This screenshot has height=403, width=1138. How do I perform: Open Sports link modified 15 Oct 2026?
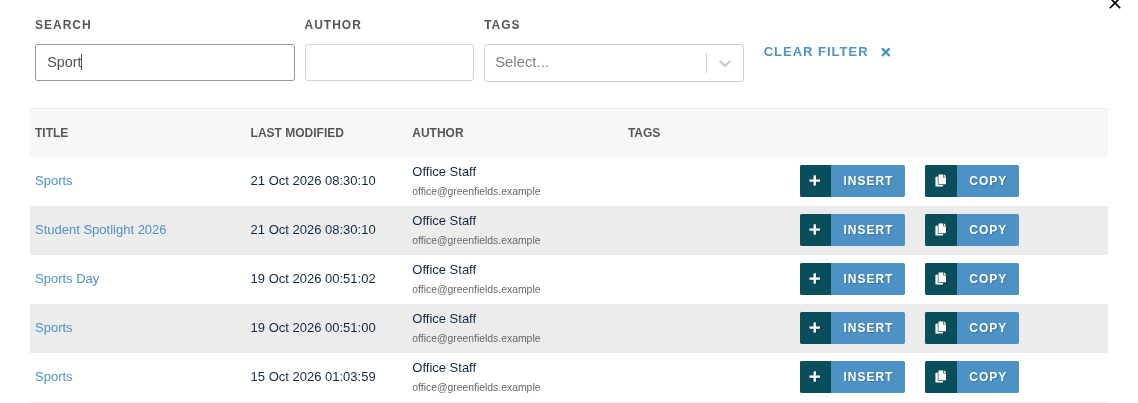coord(54,377)
